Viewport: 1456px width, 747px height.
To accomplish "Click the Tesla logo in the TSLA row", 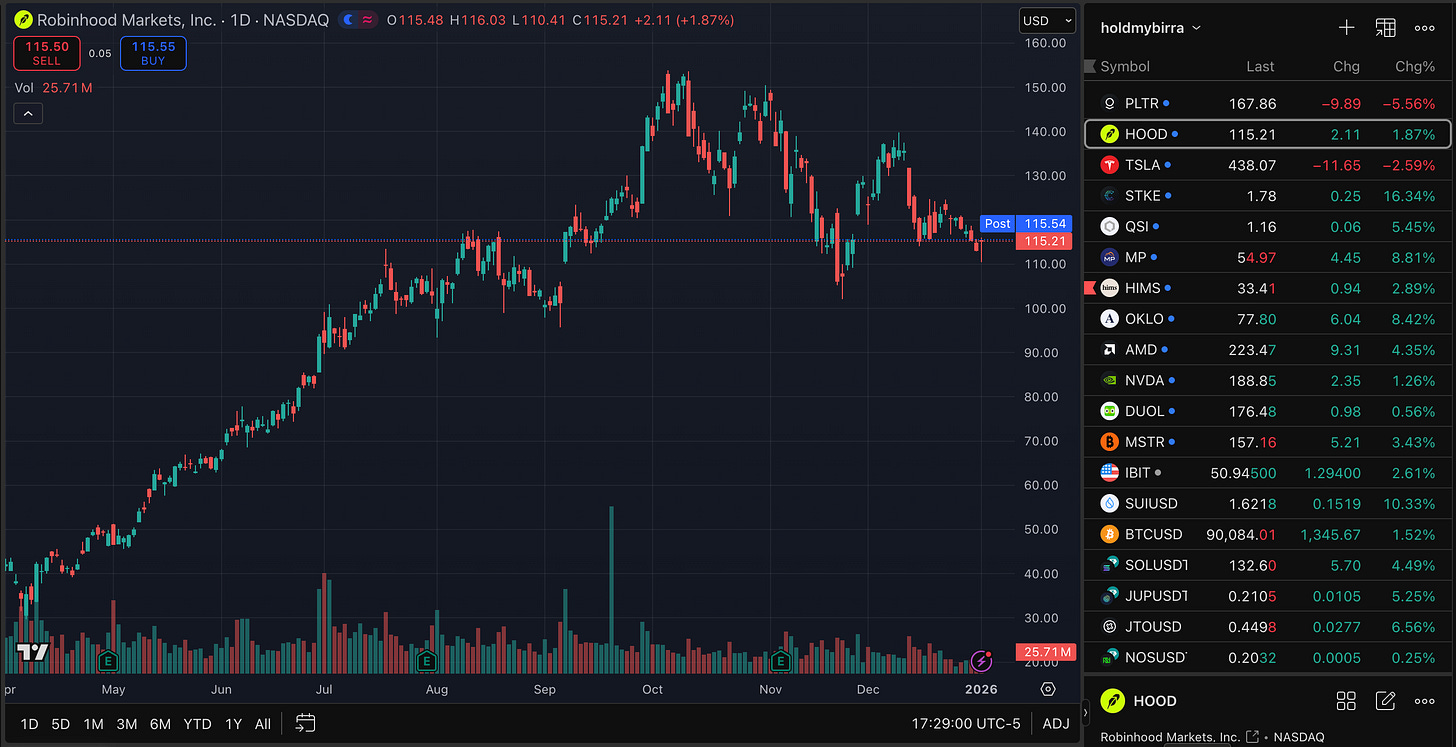I will (x=1109, y=165).
